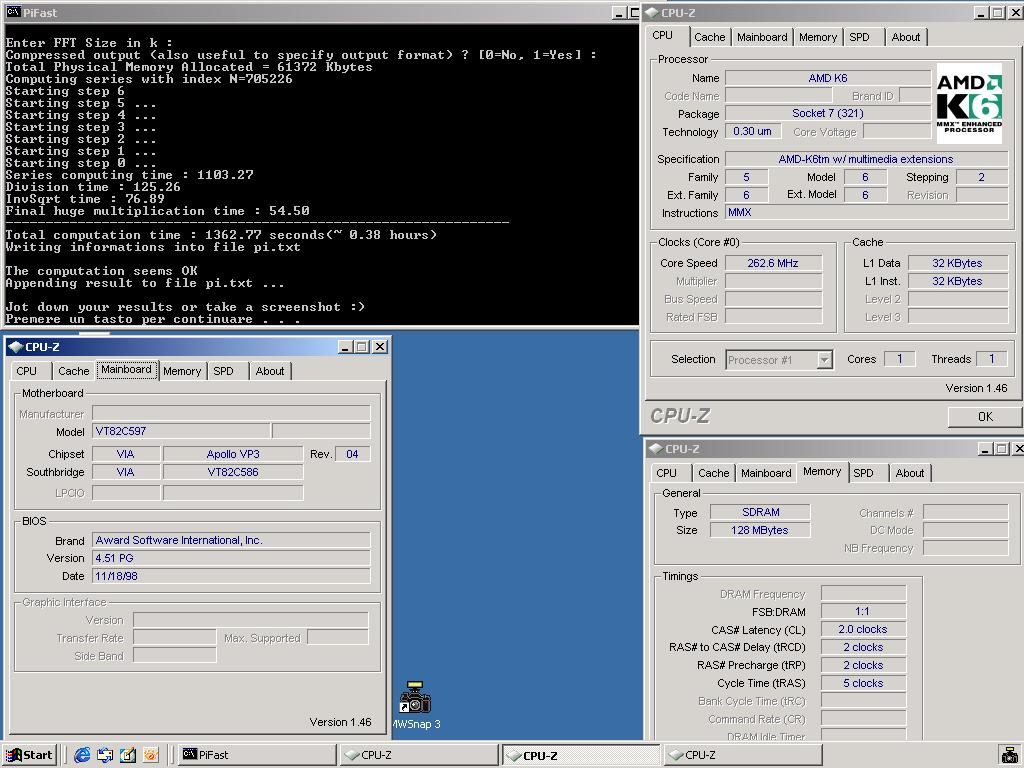Click the Cycle Time (tRAS) 5 clocks field

coord(863,683)
